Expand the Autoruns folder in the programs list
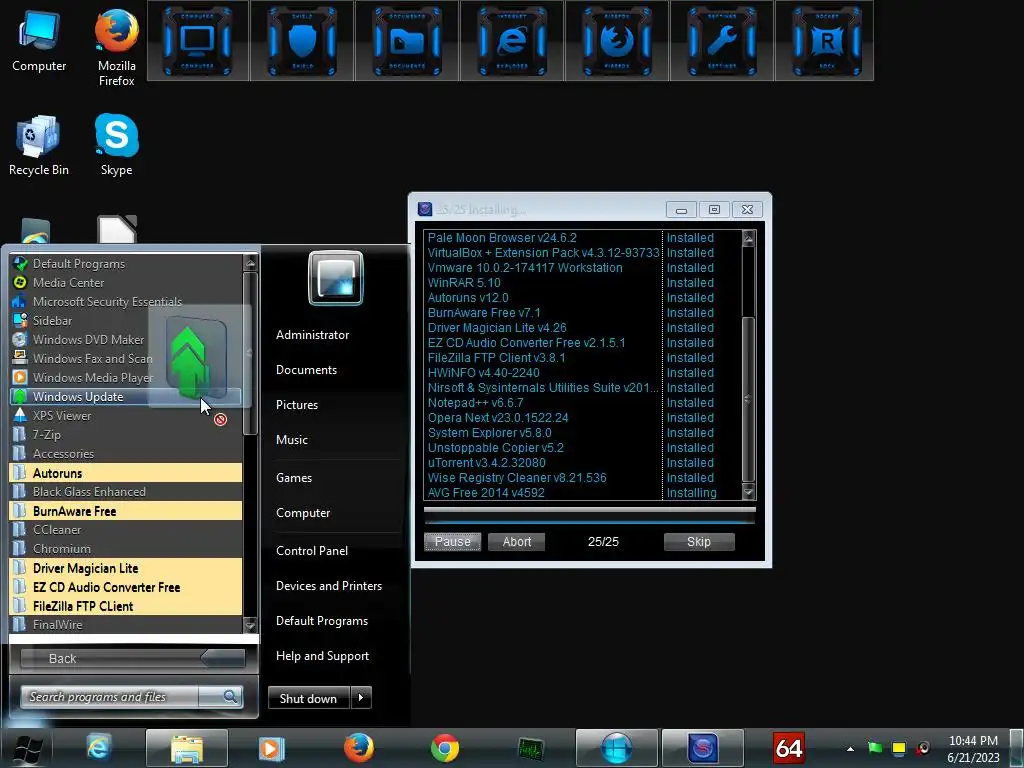Image resolution: width=1024 pixels, height=768 pixels. (125, 473)
